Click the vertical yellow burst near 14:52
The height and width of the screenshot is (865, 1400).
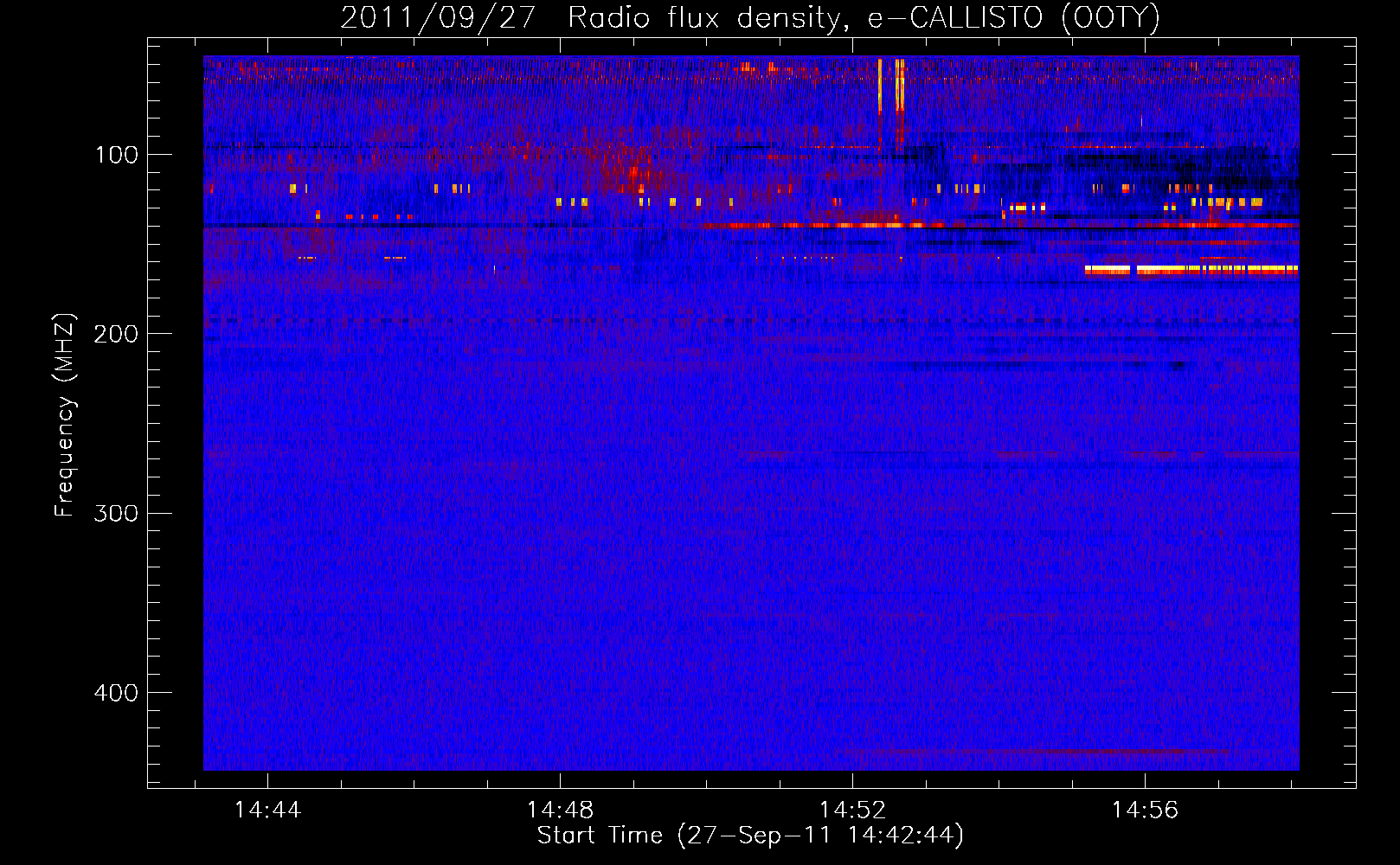[x=900, y=85]
